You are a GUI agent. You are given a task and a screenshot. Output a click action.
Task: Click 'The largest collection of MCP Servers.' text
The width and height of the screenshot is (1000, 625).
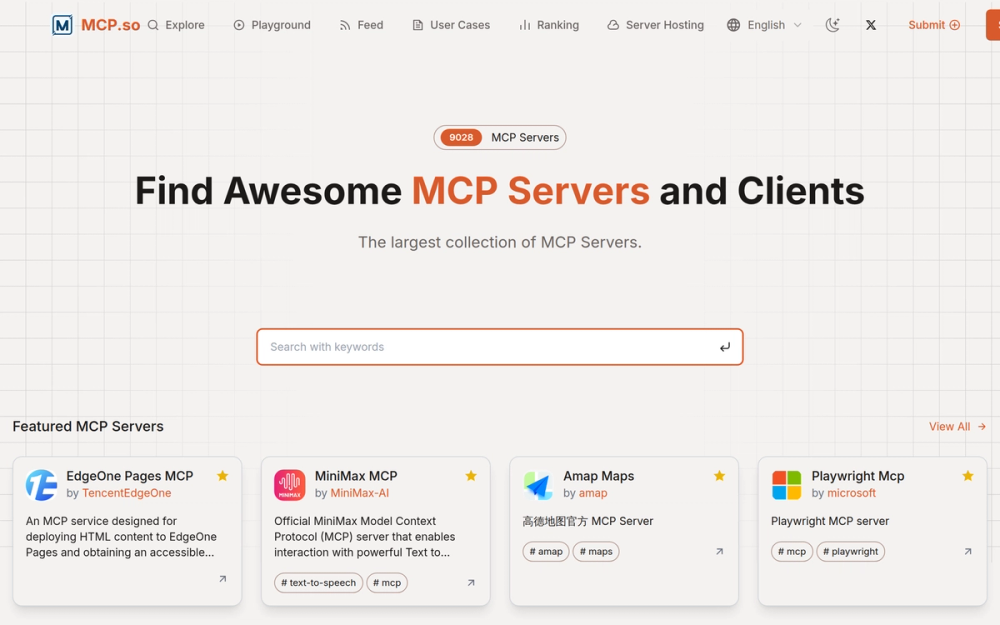499,242
